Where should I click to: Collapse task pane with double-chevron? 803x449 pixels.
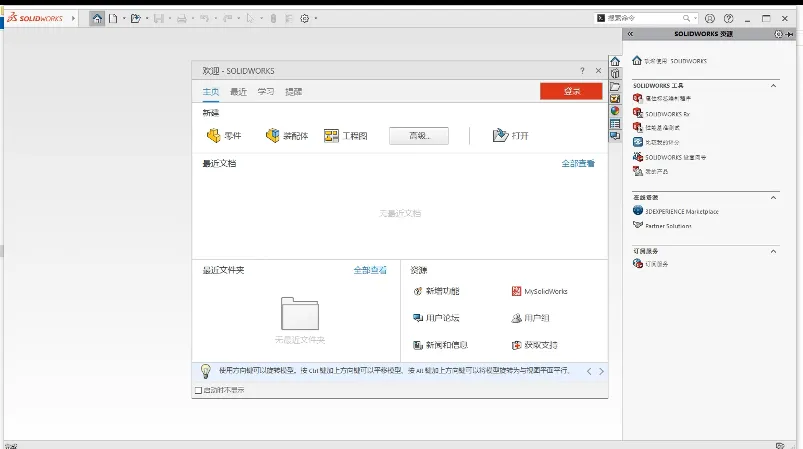(630, 34)
